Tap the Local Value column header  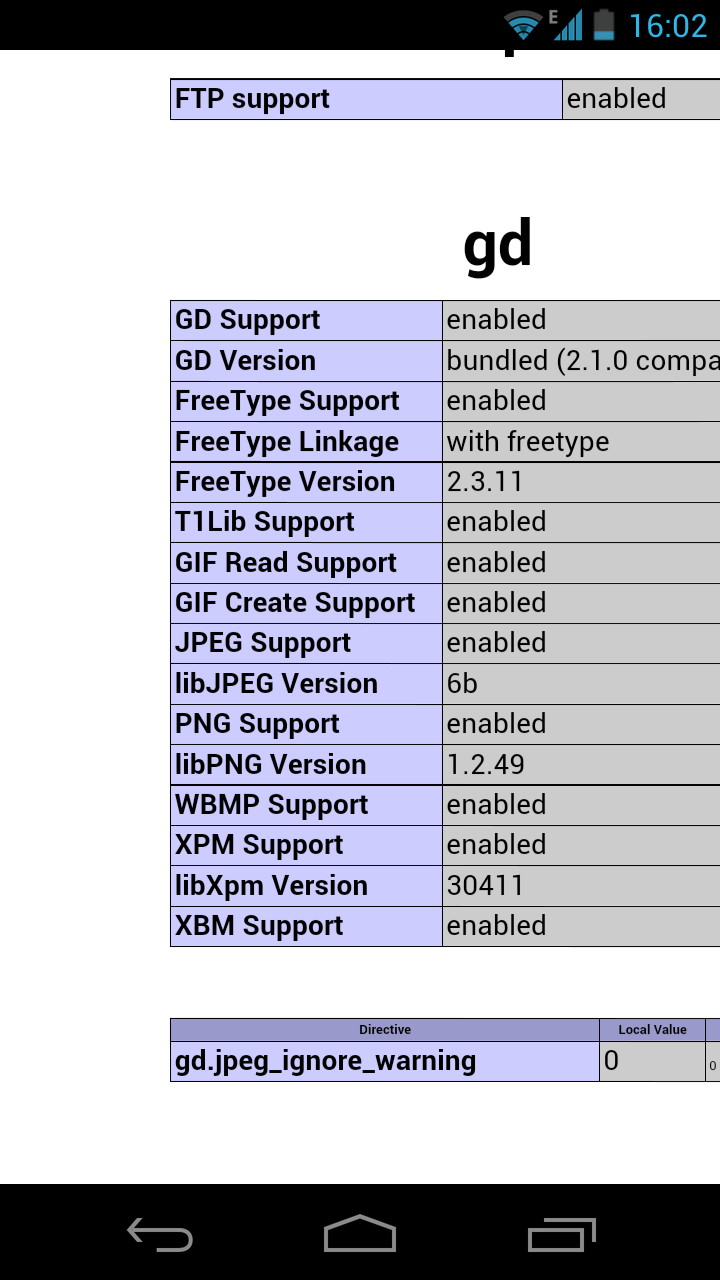tap(652, 1030)
